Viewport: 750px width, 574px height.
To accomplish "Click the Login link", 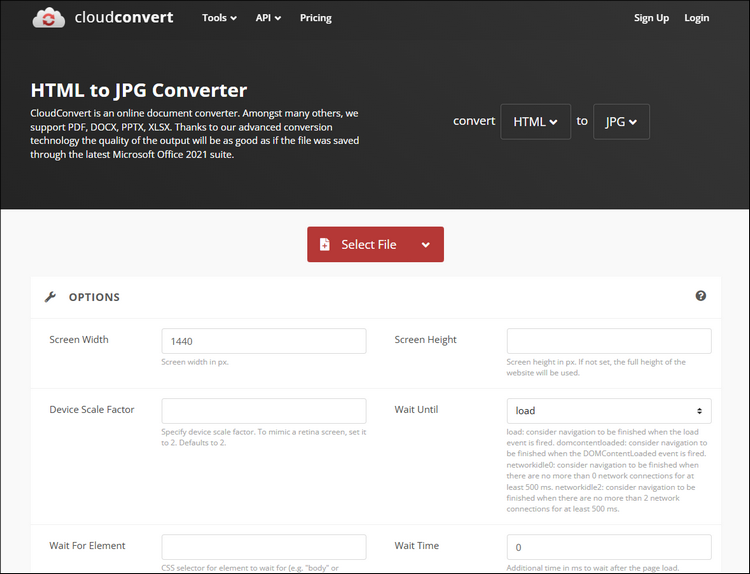I will click(x=696, y=18).
